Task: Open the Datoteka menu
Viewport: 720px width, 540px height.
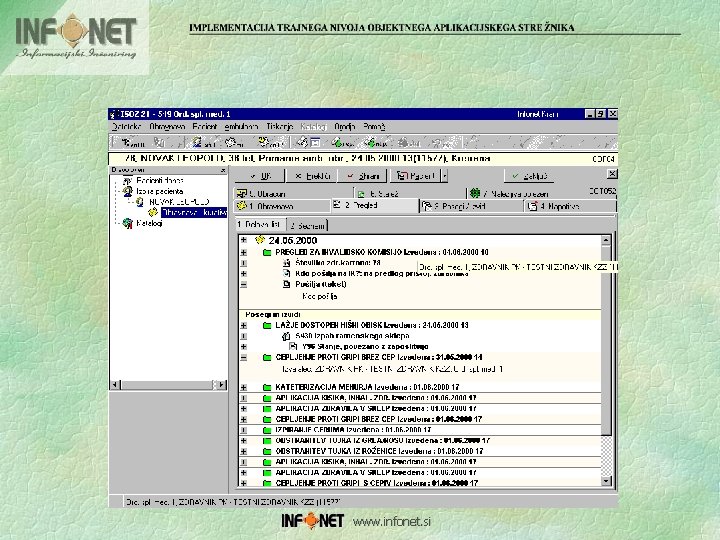Action: pos(126,127)
